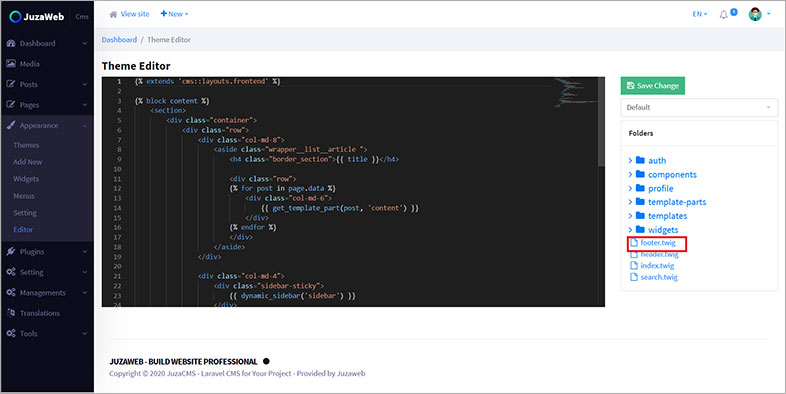The height and width of the screenshot is (394, 786).
Task: Click the profile folder icon
Action: (x=640, y=188)
